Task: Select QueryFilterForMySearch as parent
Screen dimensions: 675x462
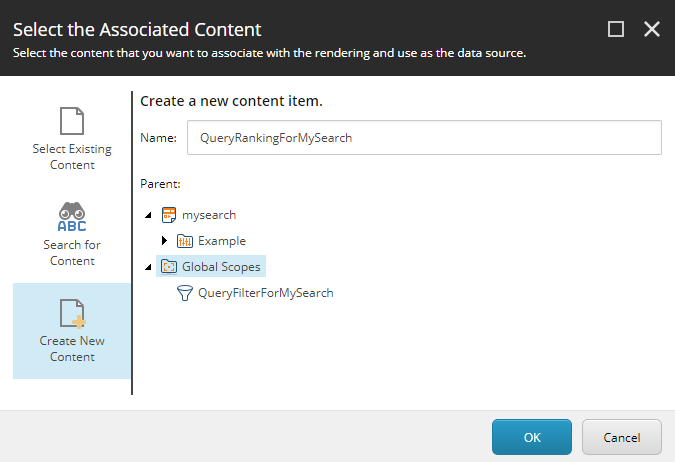Action: 265,293
